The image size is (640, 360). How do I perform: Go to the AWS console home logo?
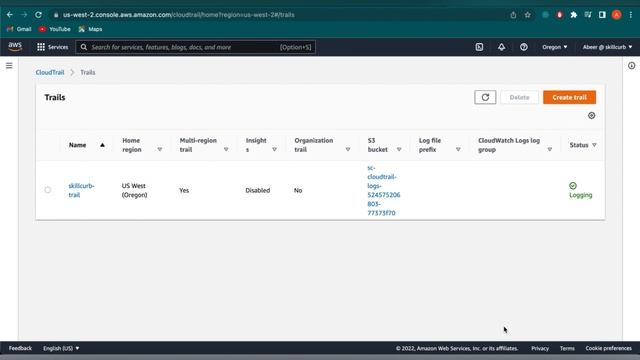pyautogui.click(x=15, y=47)
